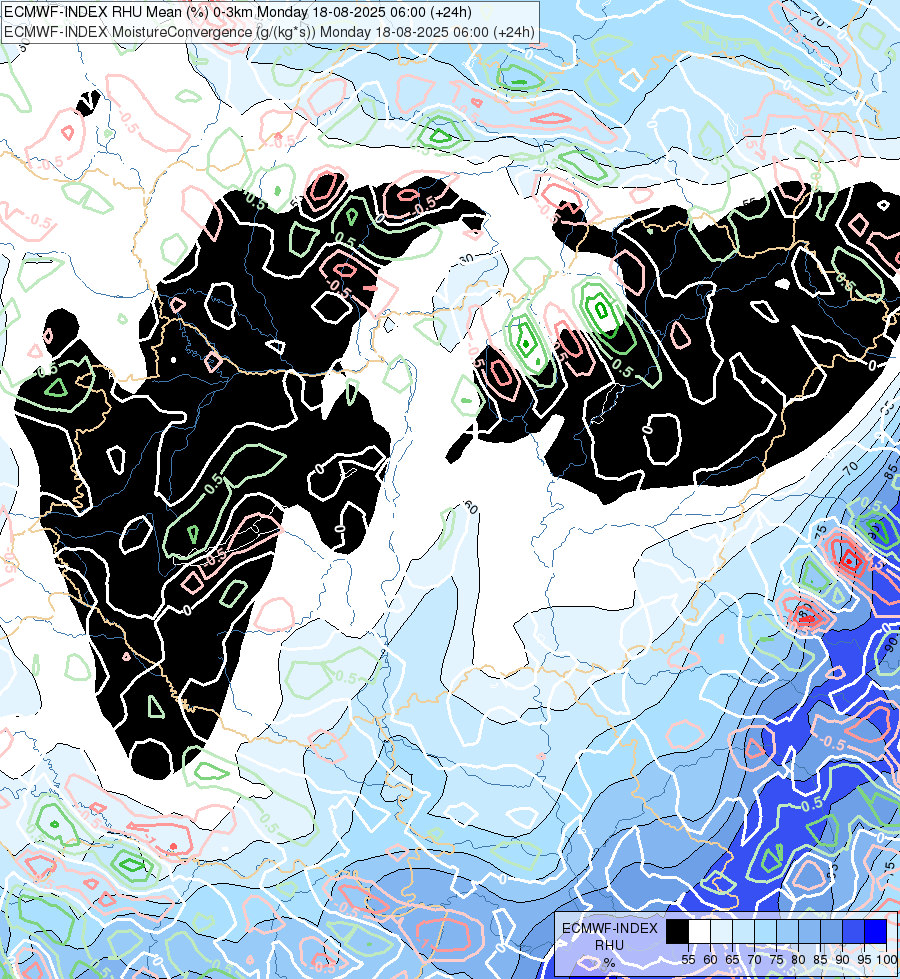Click the white 55–60% legend swatch
Screen dimensions: 900x979
coord(700,931)
